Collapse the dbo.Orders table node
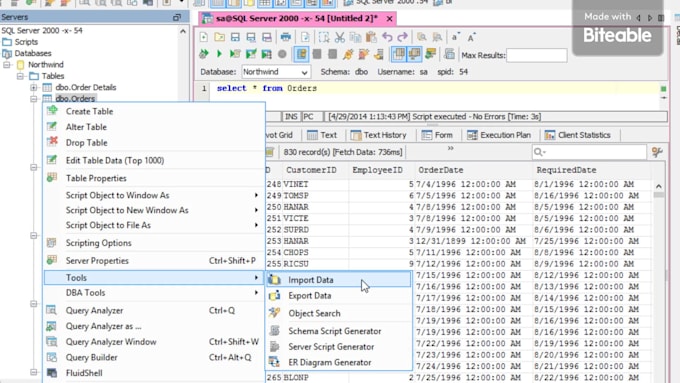The width and height of the screenshot is (680, 383). tap(34, 98)
